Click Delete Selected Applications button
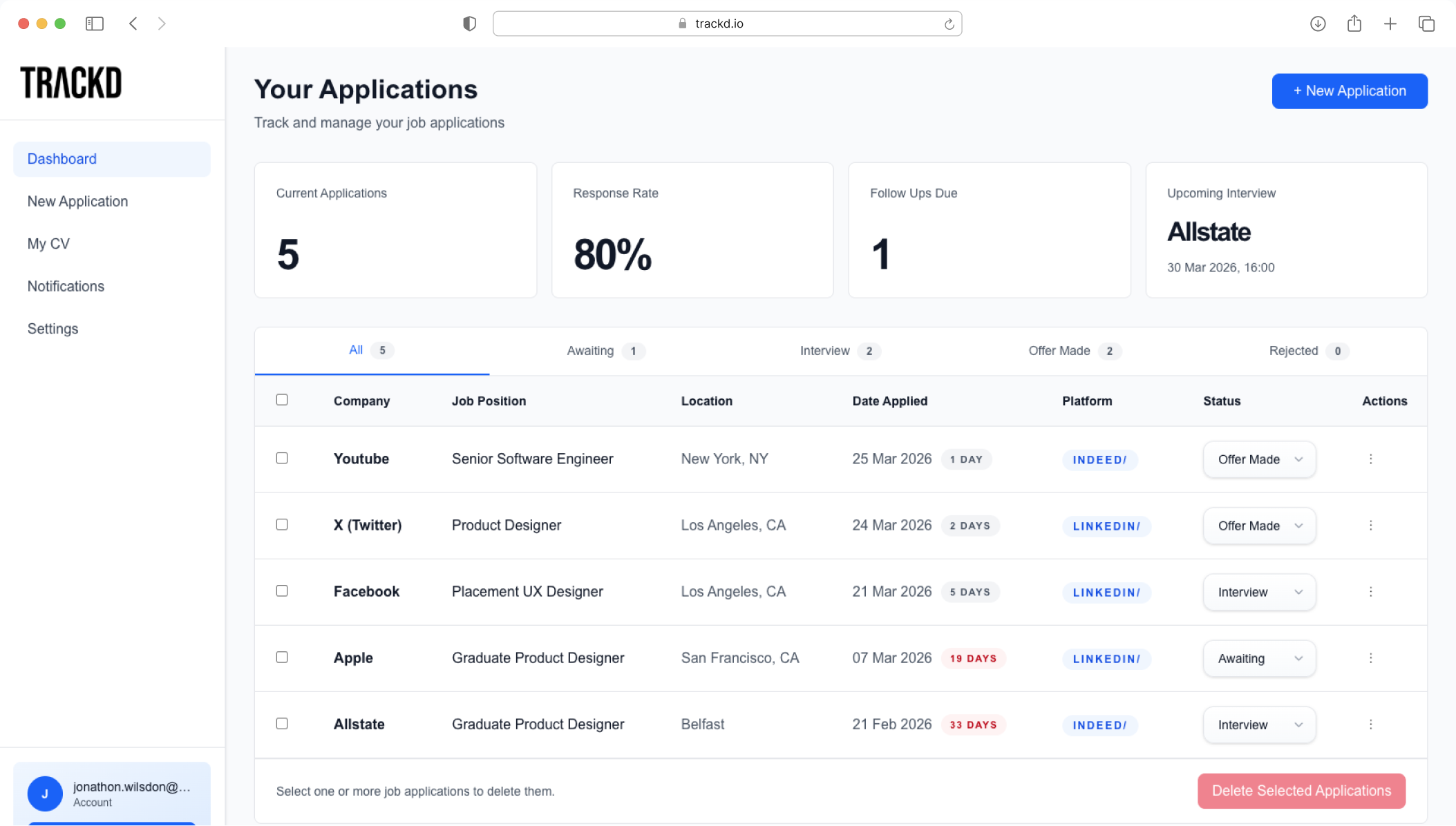Viewport: 1456px width, 826px height. 1301,791
